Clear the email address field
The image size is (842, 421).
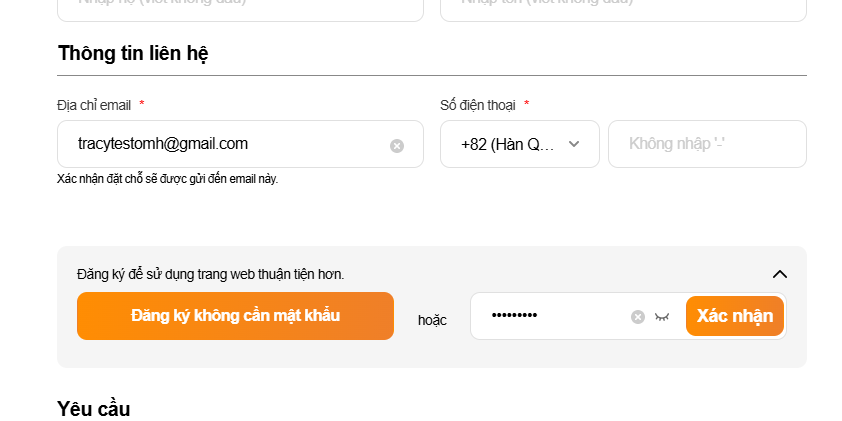click(x=397, y=146)
